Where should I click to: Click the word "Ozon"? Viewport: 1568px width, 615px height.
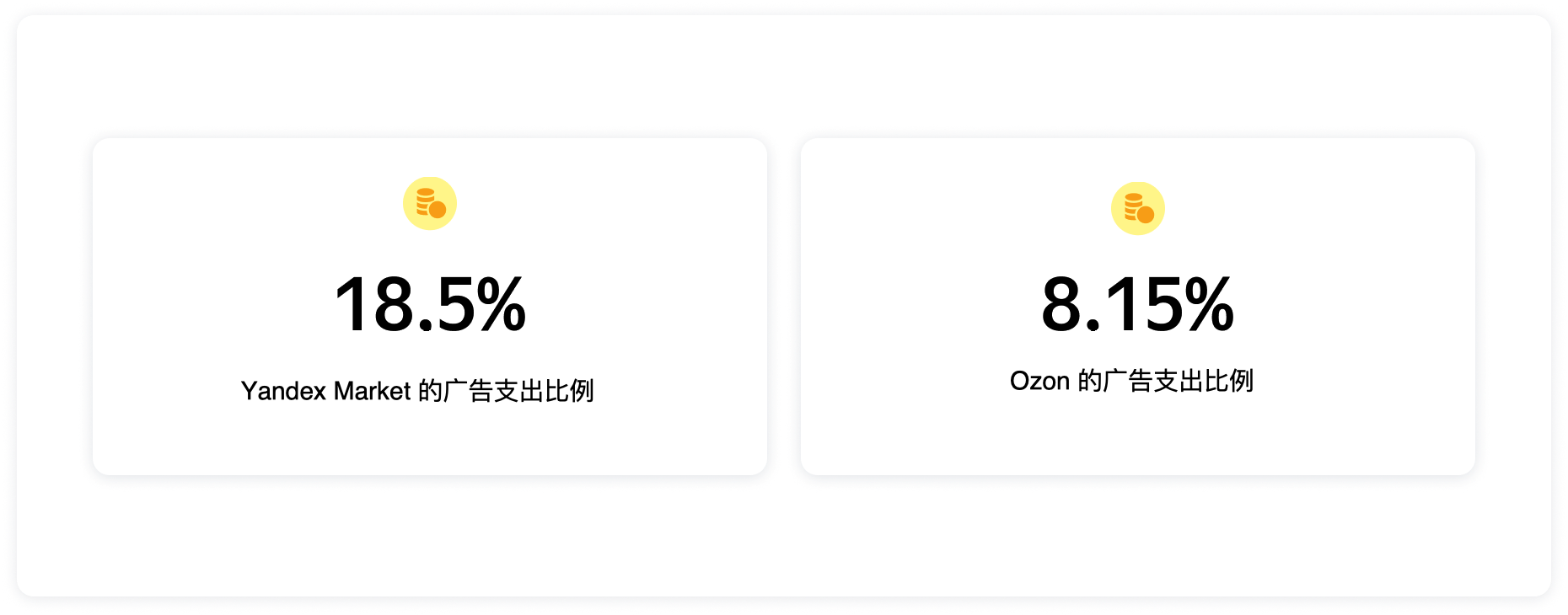(x=1039, y=381)
